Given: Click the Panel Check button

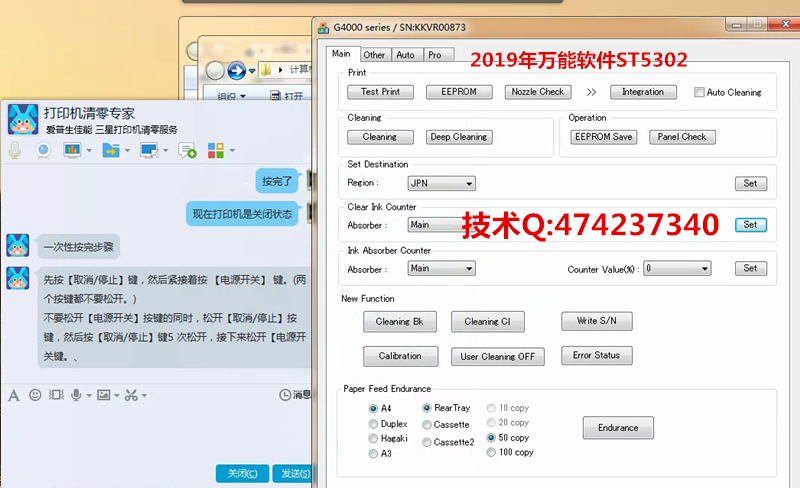Looking at the screenshot, I should tap(682, 137).
